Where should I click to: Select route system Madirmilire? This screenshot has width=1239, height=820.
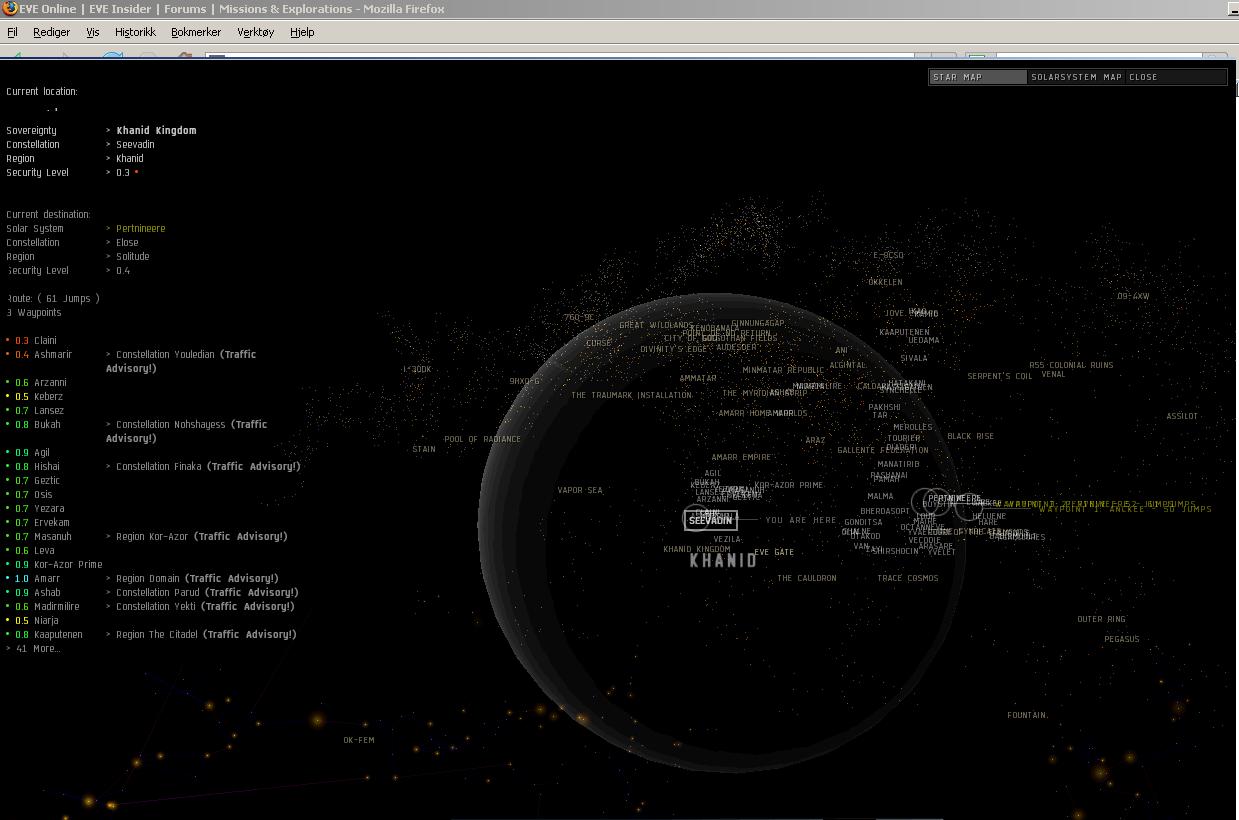click(x=57, y=606)
